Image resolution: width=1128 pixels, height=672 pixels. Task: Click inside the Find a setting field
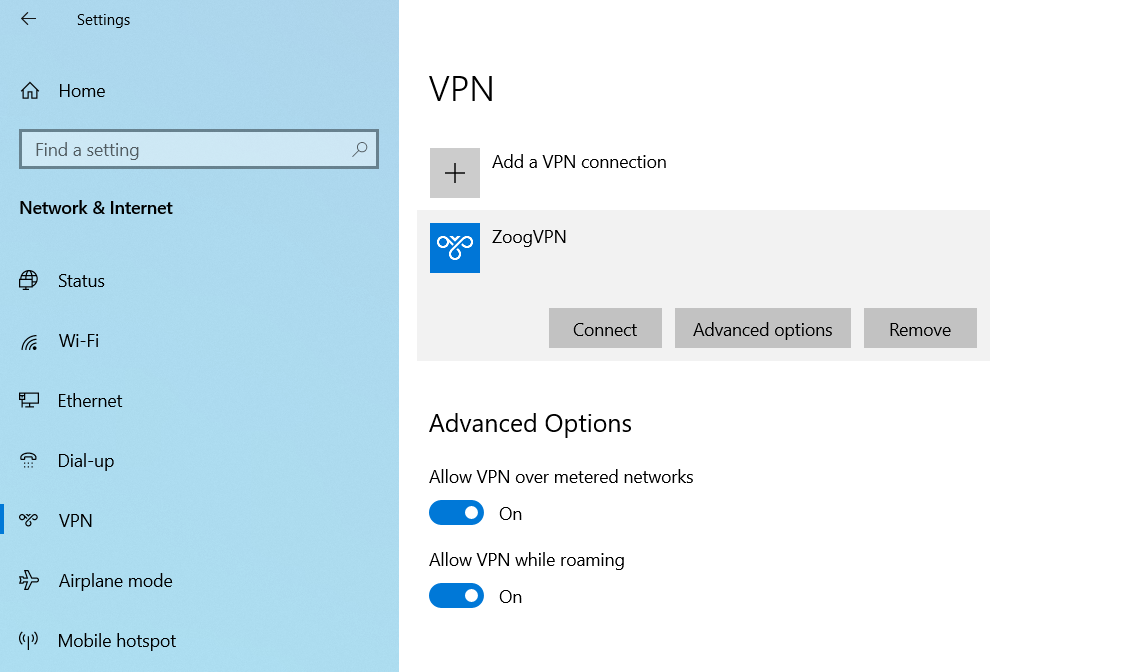pos(180,149)
